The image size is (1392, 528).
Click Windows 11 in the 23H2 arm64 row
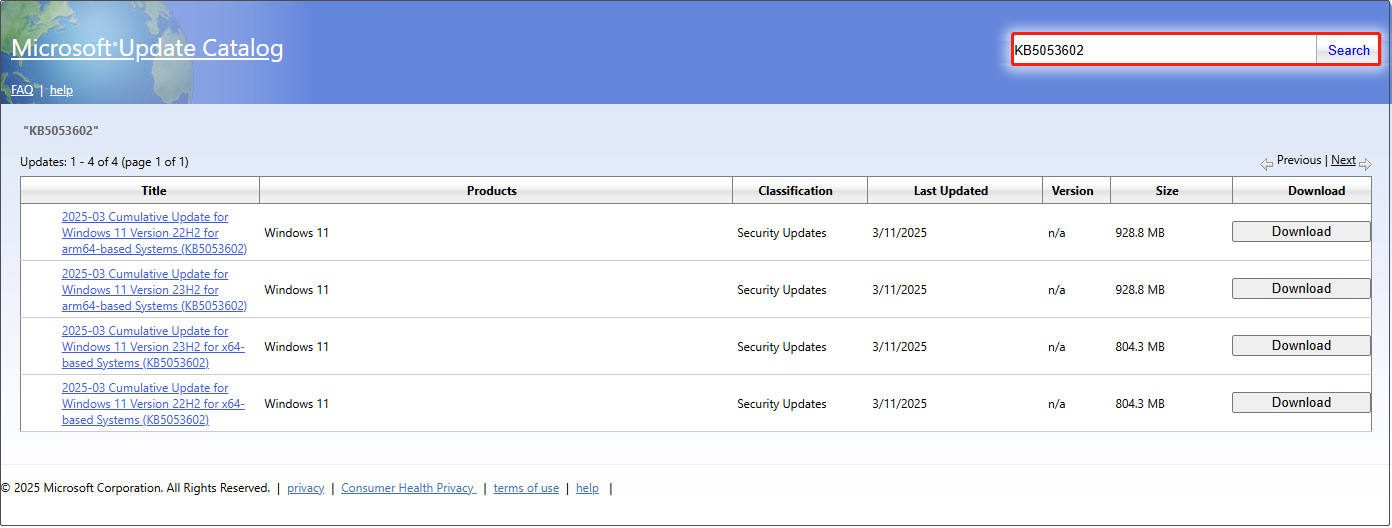296,290
